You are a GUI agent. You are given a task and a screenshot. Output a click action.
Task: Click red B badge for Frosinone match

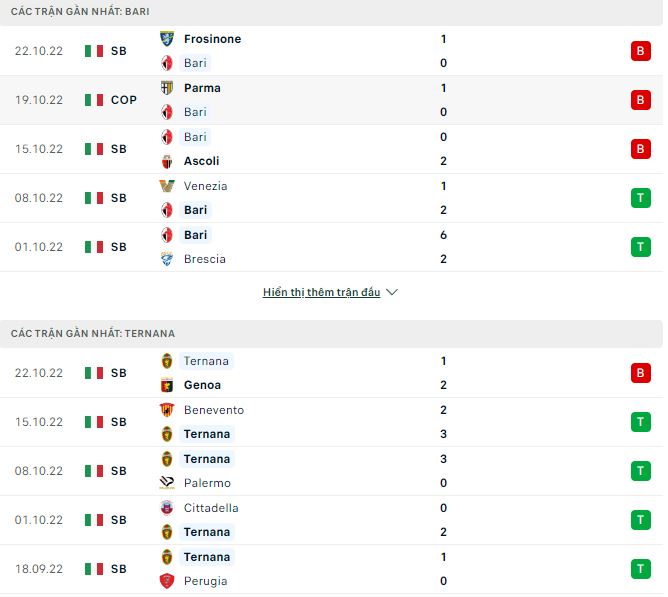[640, 51]
